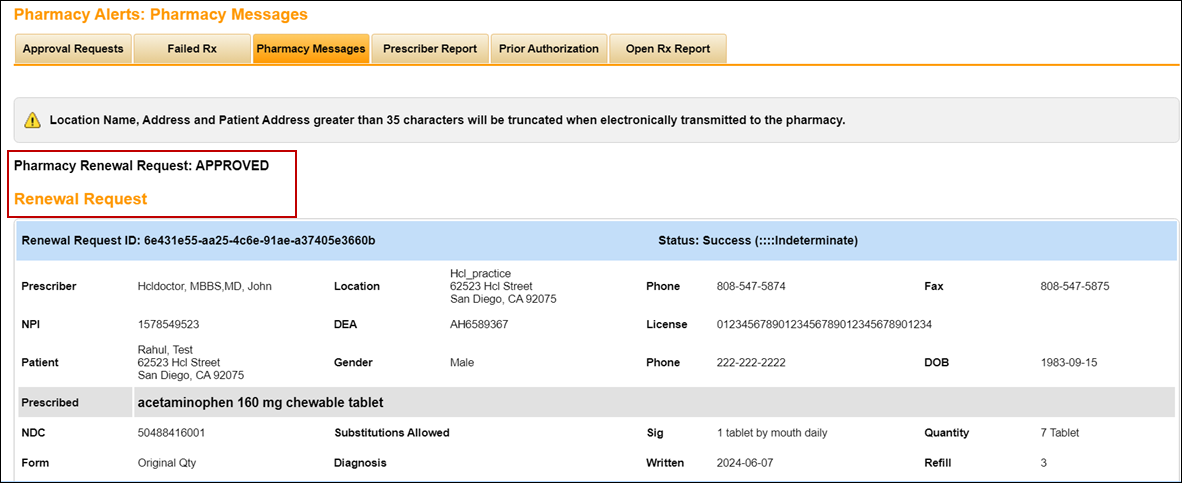Select the Pharmacy Messages tab
Screen dimensions: 1182x483
(x=311, y=48)
